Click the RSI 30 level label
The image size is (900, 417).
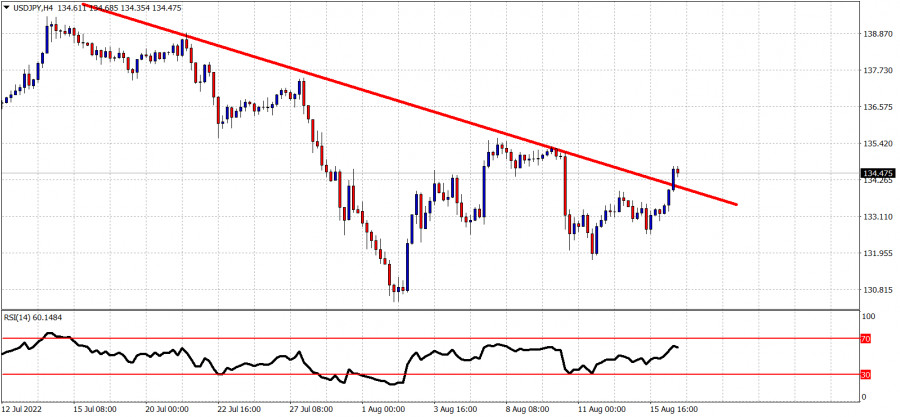(x=866, y=375)
